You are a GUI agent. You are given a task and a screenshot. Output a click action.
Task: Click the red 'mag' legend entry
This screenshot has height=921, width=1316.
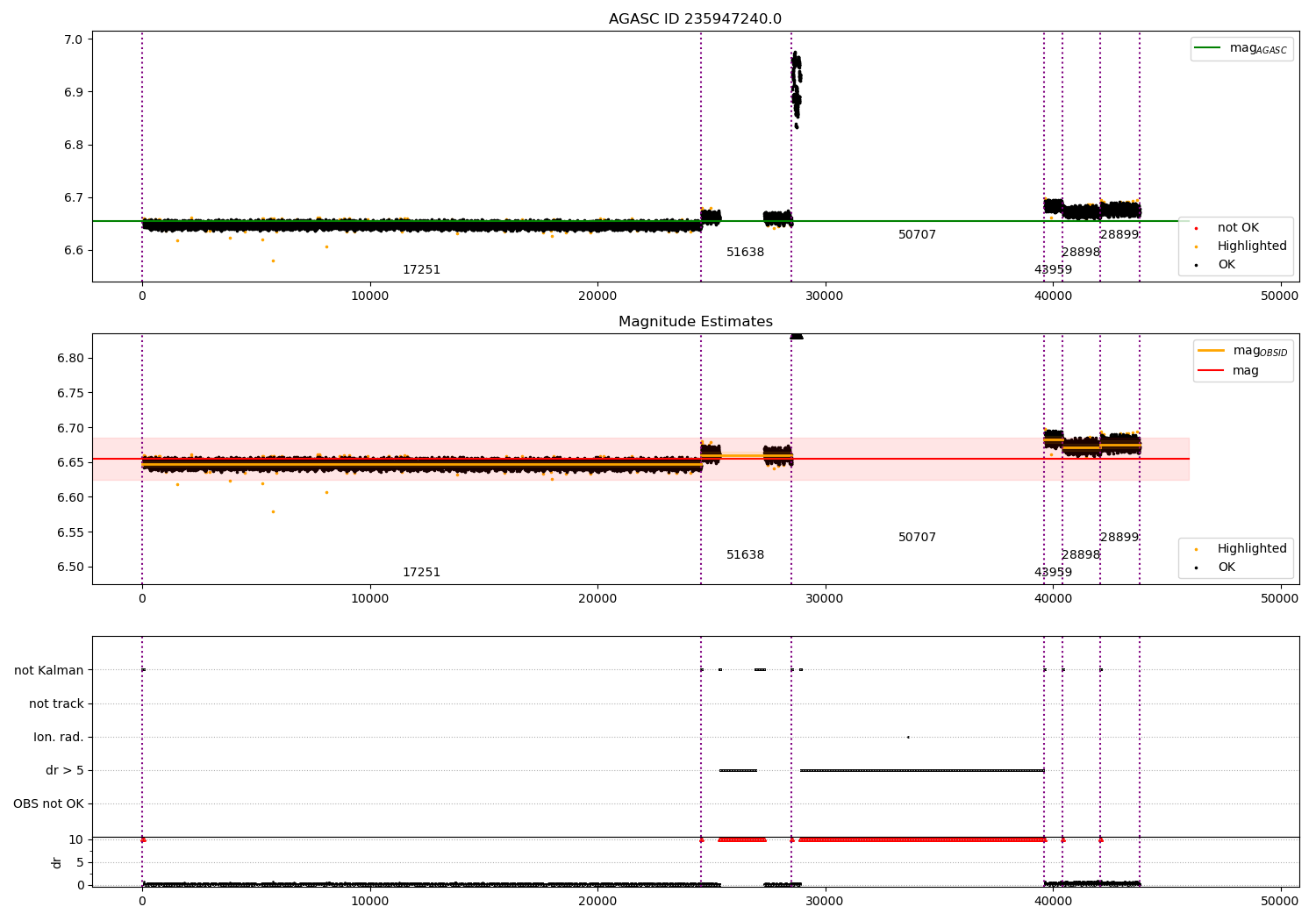[x=1229, y=370]
